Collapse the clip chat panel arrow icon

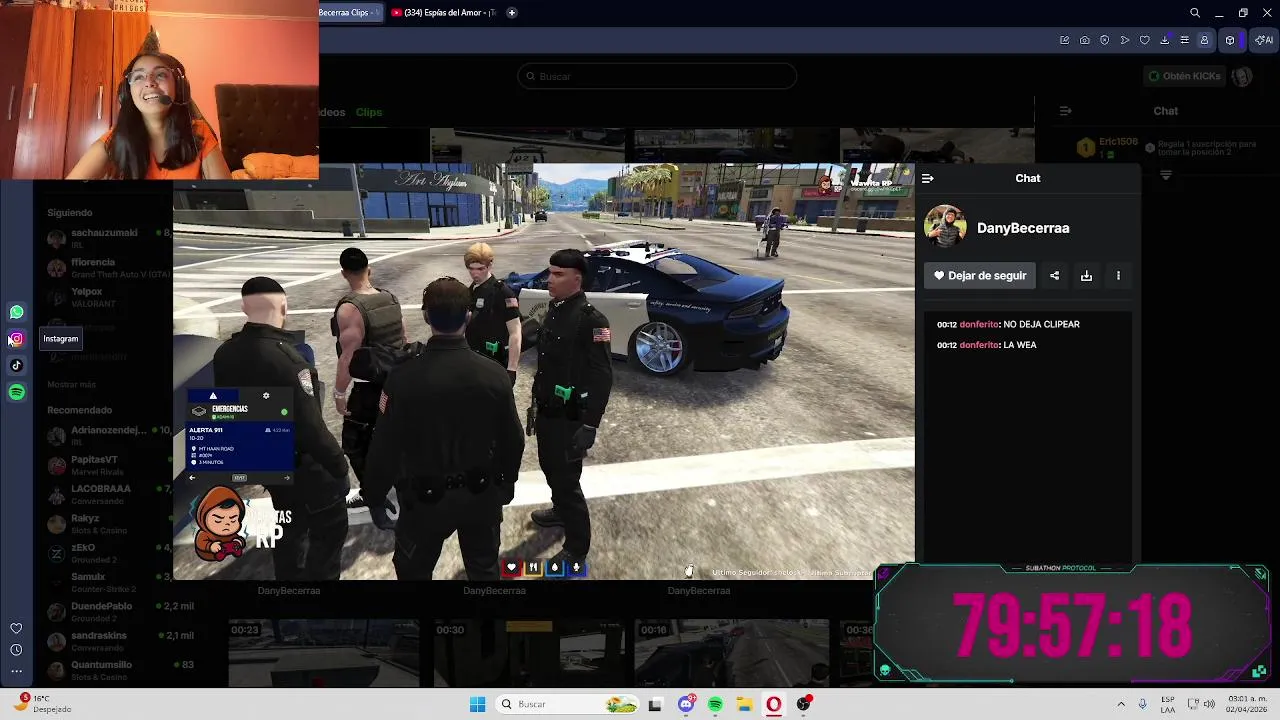click(927, 178)
